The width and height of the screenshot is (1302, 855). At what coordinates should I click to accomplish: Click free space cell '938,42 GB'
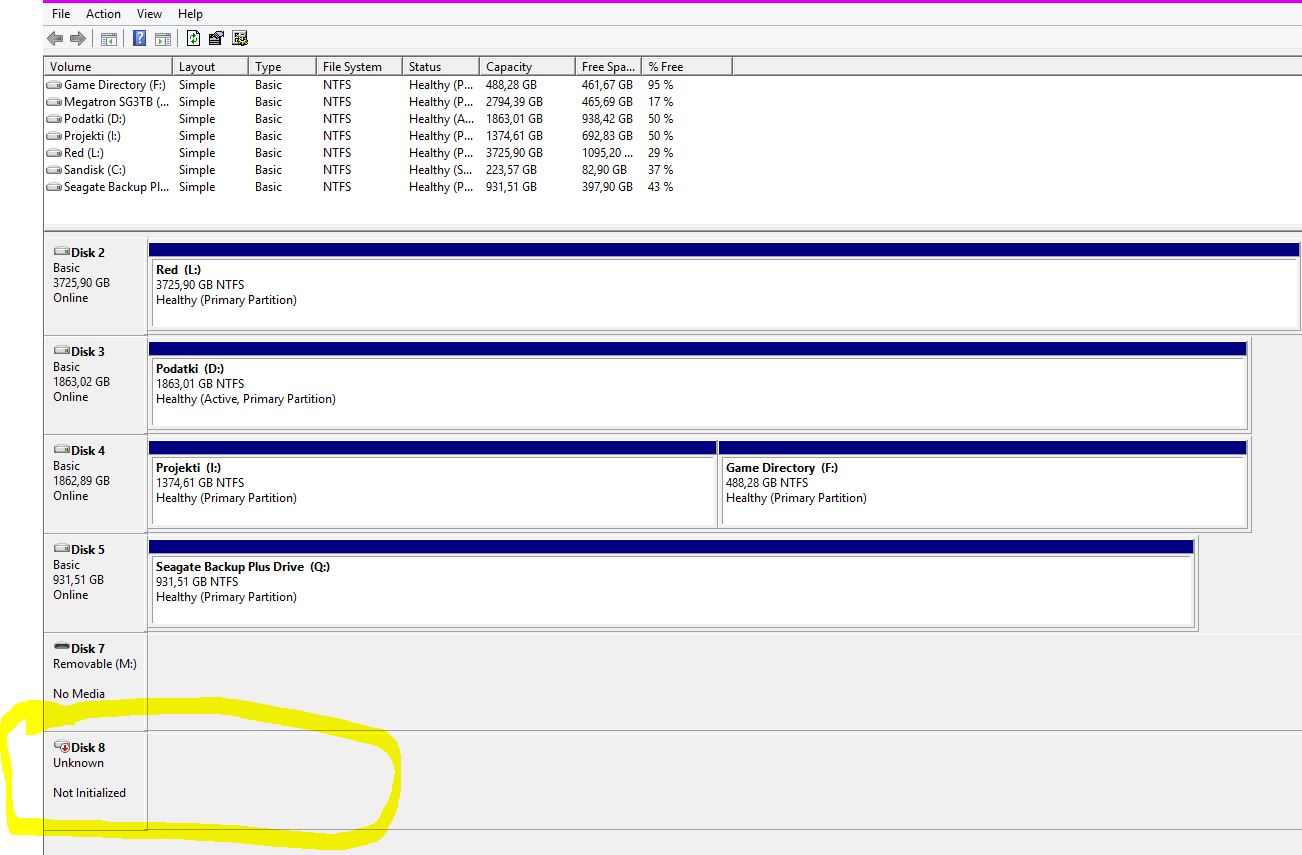pos(607,119)
